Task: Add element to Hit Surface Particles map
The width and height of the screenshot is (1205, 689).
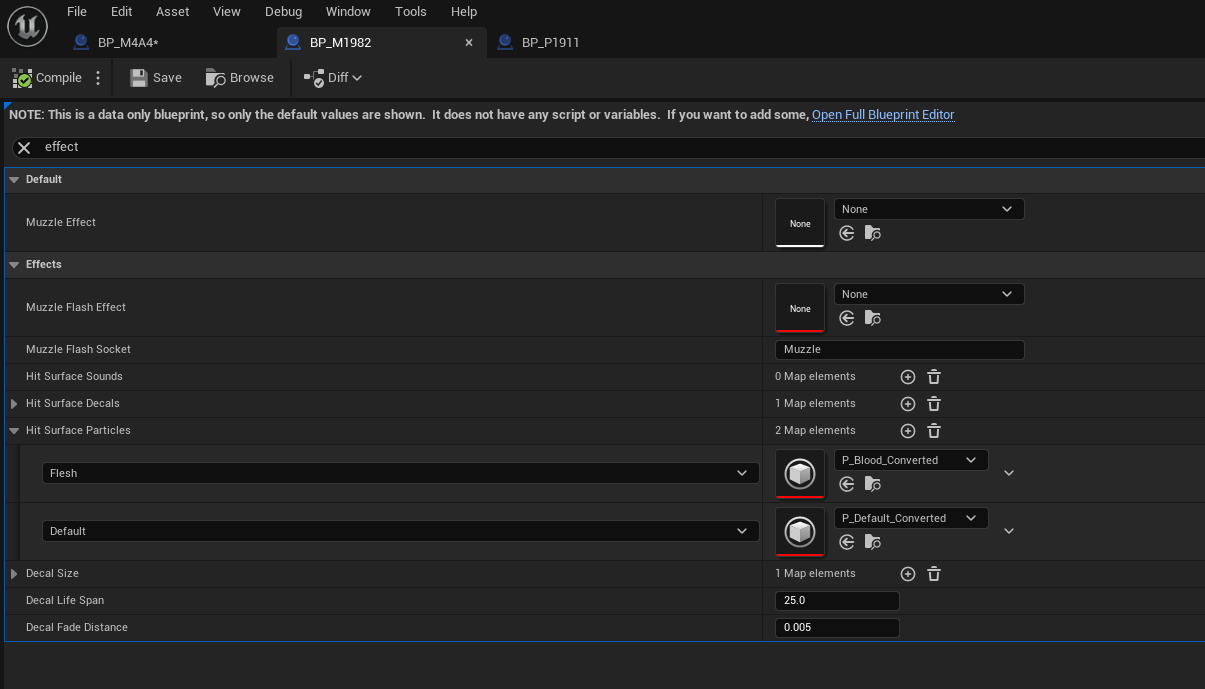Action: pos(908,431)
